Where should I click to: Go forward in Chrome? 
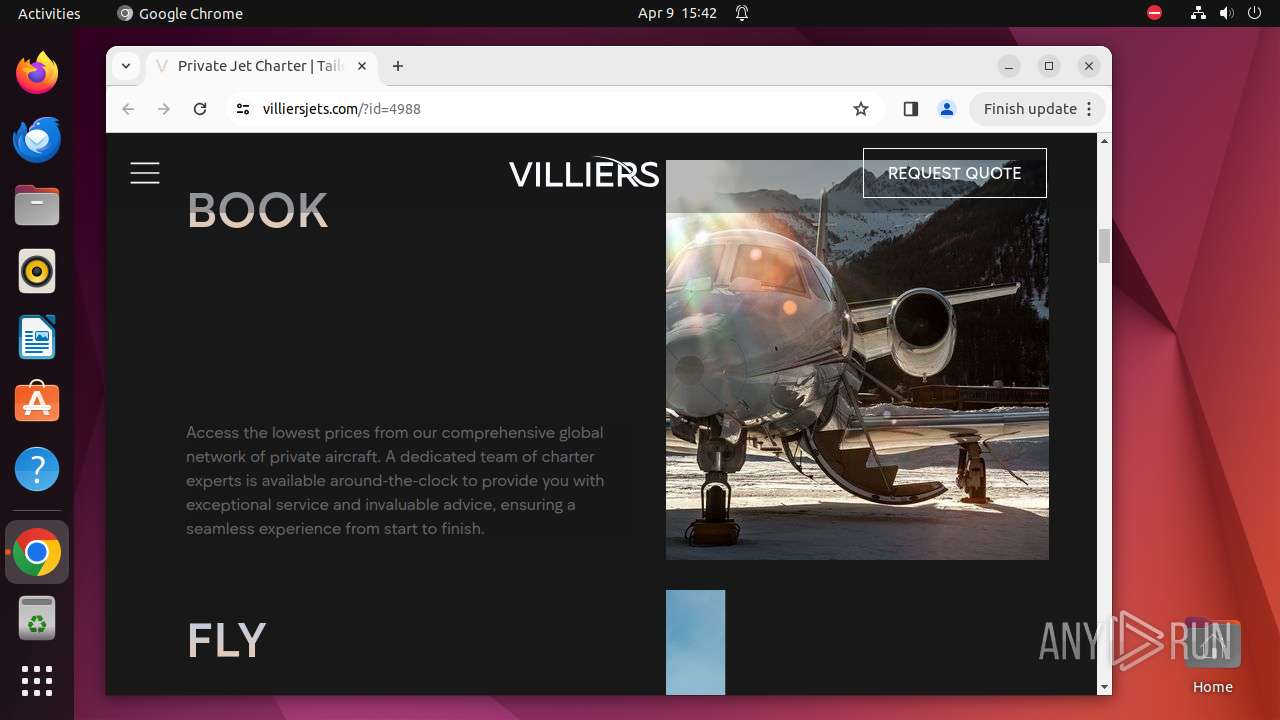pyautogui.click(x=164, y=109)
